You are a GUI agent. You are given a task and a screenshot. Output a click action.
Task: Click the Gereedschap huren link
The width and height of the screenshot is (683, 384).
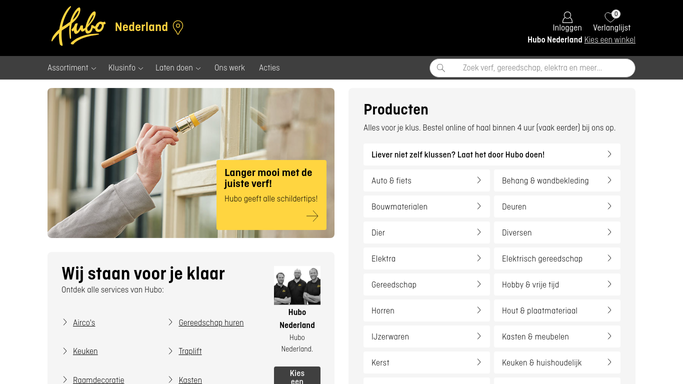[x=211, y=323]
